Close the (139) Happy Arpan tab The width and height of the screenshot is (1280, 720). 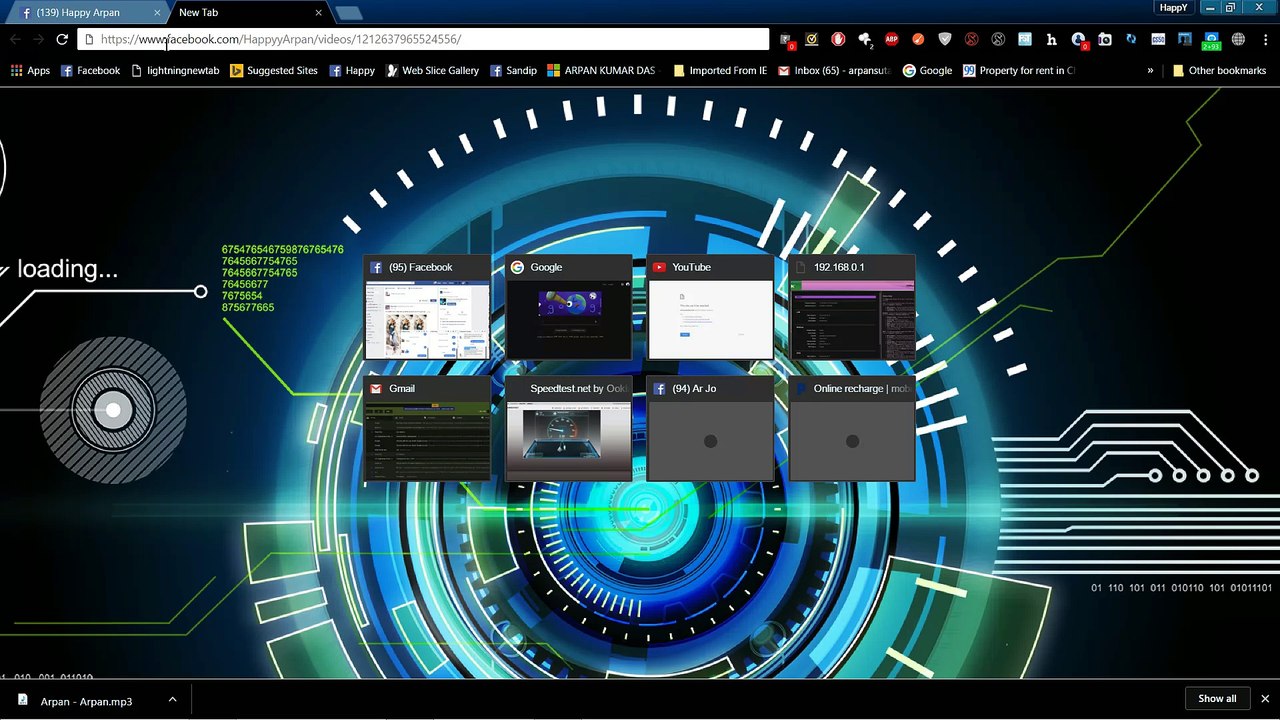[157, 13]
